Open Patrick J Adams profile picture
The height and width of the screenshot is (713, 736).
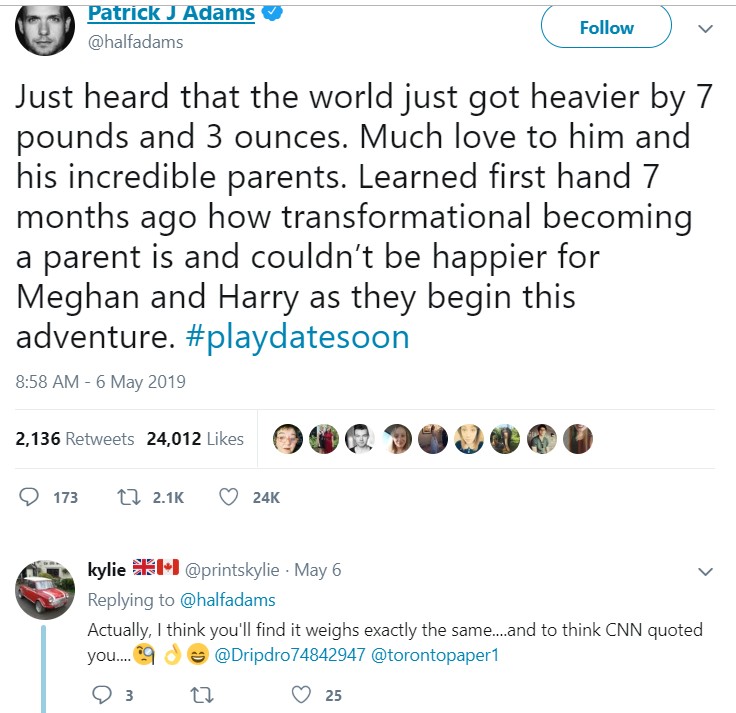click(45, 28)
